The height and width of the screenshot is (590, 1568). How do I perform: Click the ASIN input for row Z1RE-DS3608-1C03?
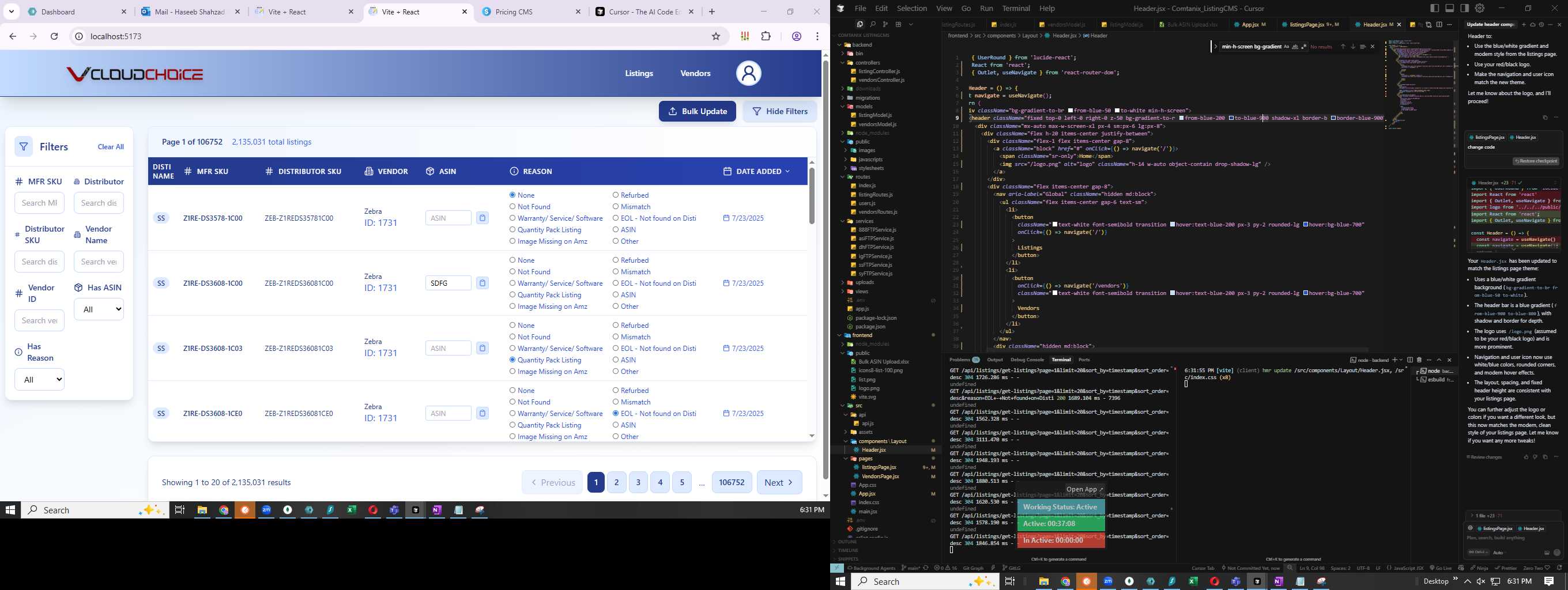pyautogui.click(x=448, y=348)
